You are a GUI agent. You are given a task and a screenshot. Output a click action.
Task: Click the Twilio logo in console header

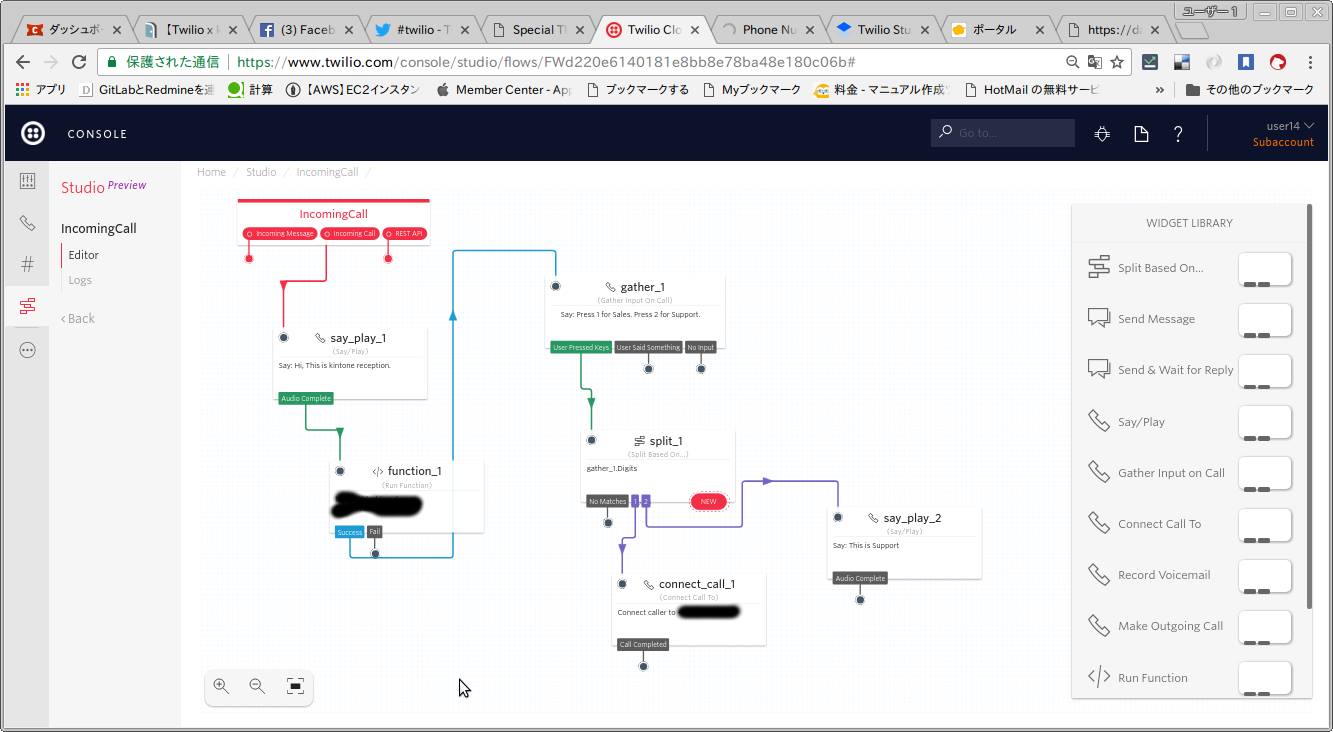[x=33, y=133]
